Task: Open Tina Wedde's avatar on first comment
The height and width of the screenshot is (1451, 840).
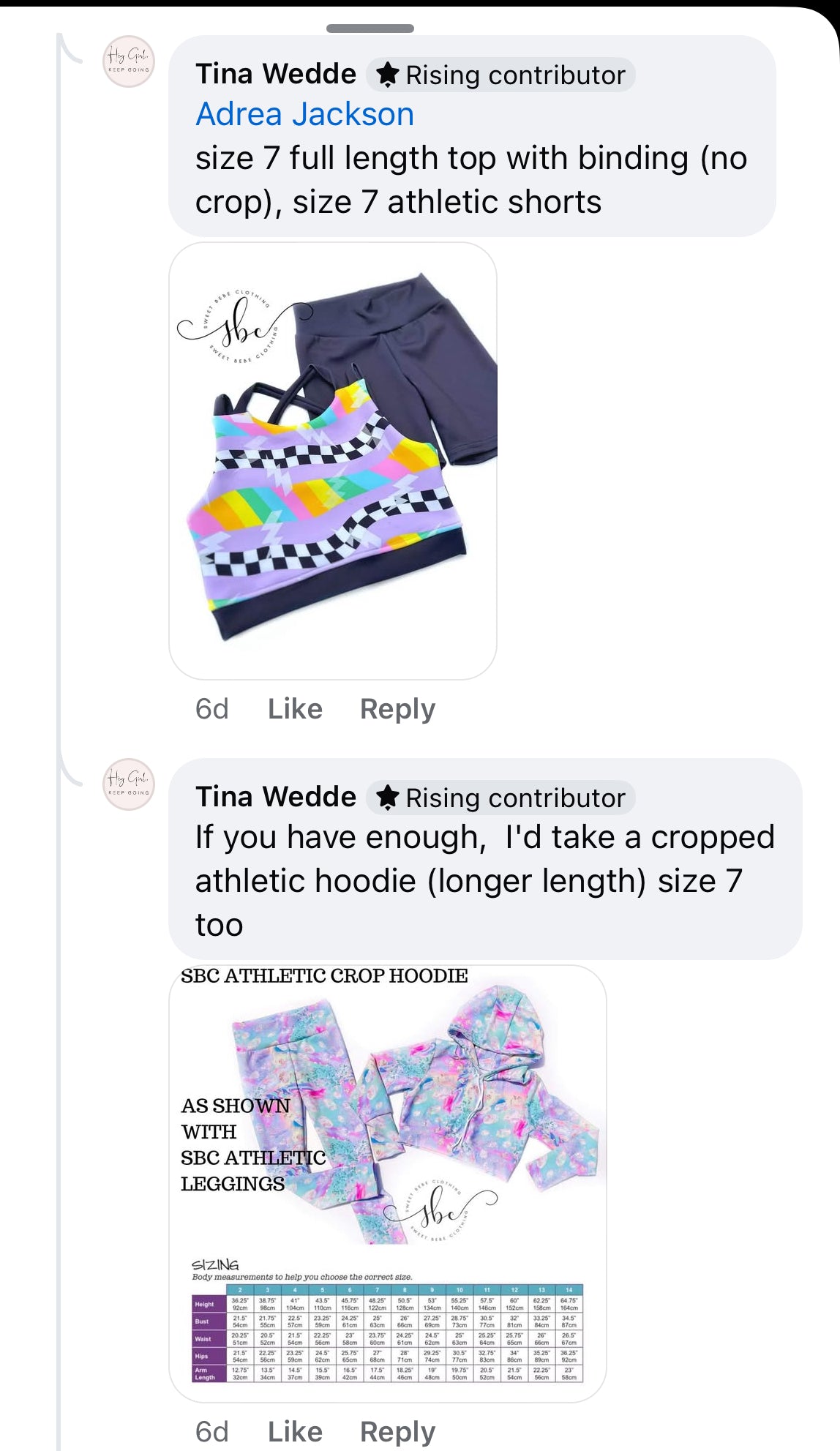Action: coord(129,61)
